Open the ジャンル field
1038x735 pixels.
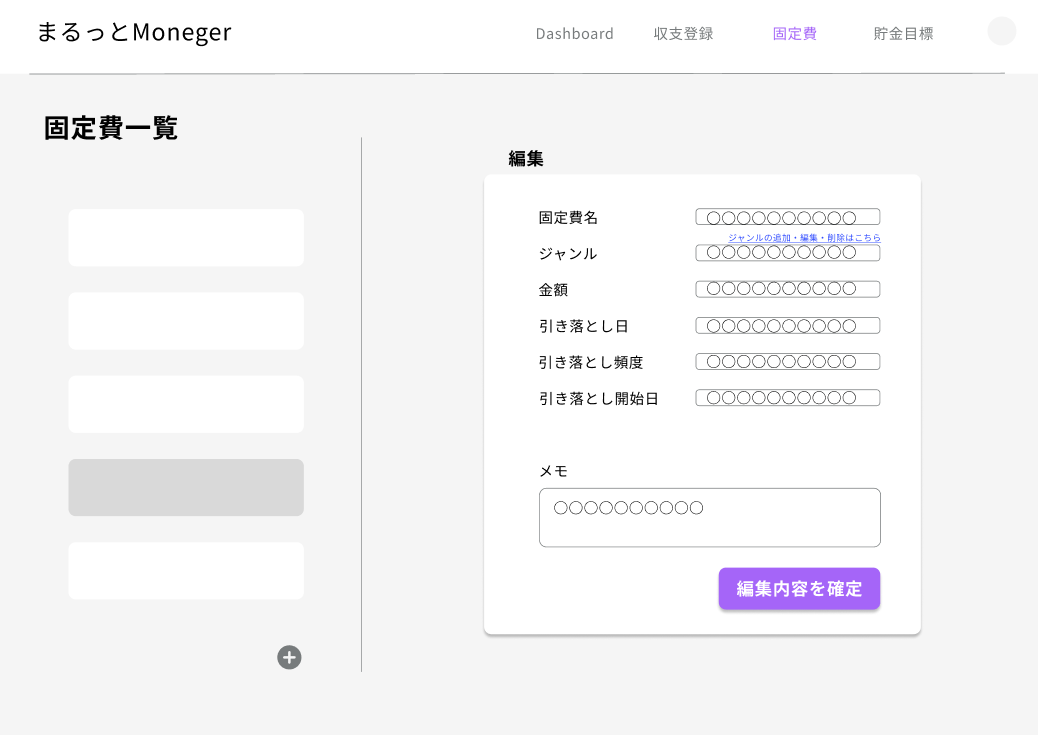click(788, 253)
